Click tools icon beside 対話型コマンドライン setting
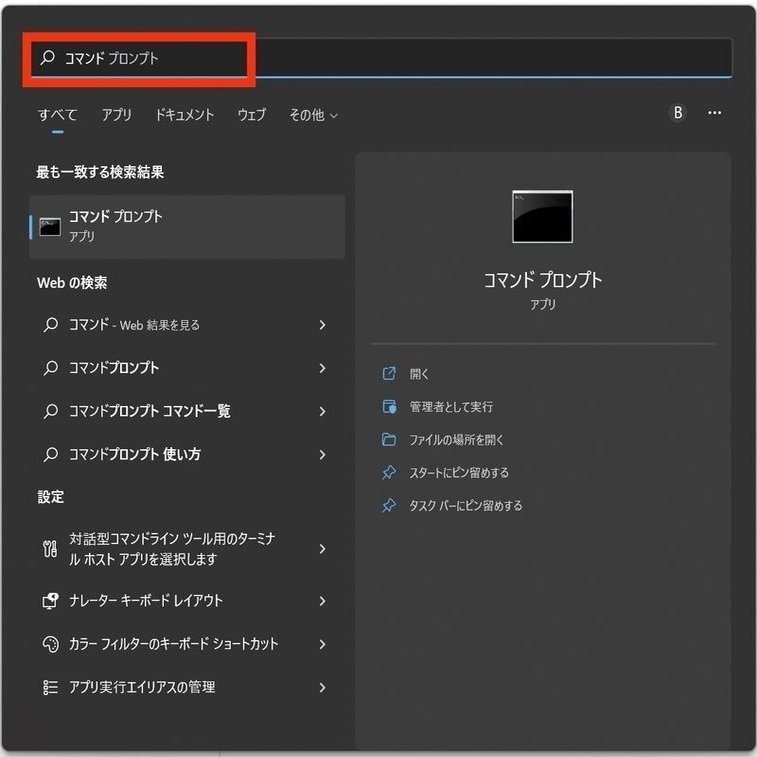Image resolution: width=757 pixels, height=757 pixels. coord(50,549)
